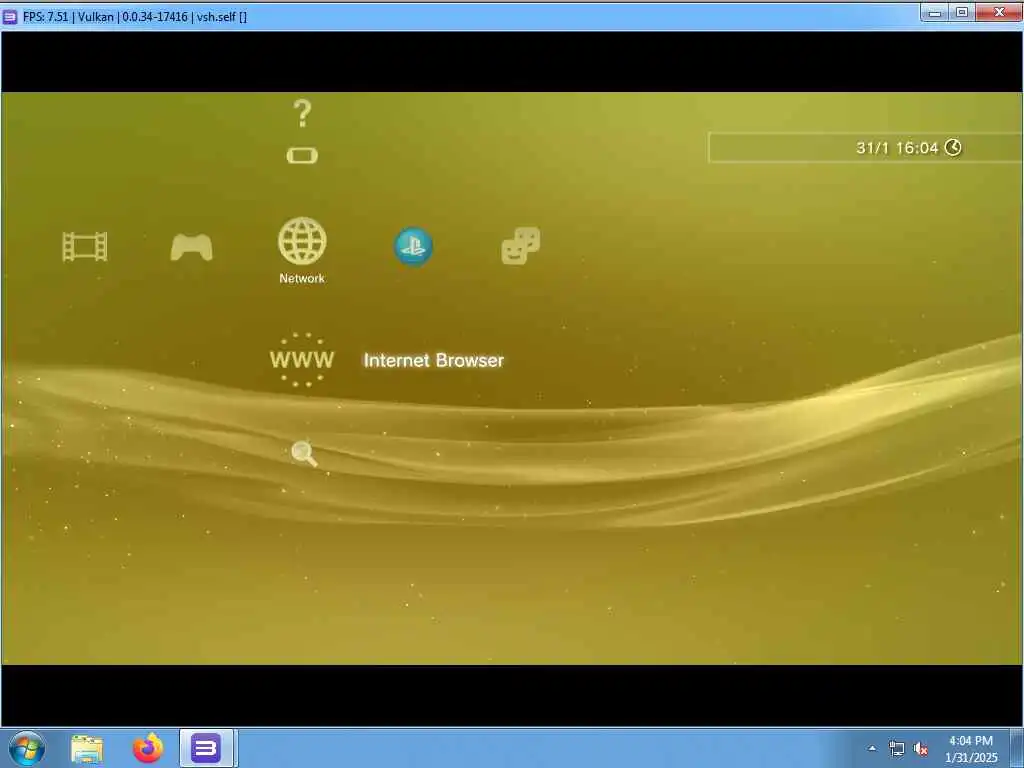The width and height of the screenshot is (1024, 768).
Task: Show hidden system tray icons arrow
Action: 872,748
